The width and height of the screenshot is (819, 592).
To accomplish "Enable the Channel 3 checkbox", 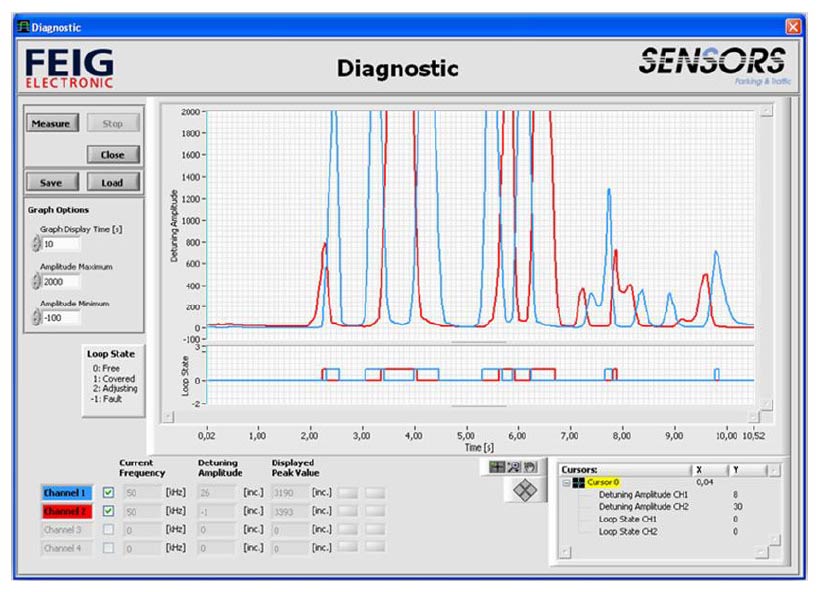I will click(108, 529).
